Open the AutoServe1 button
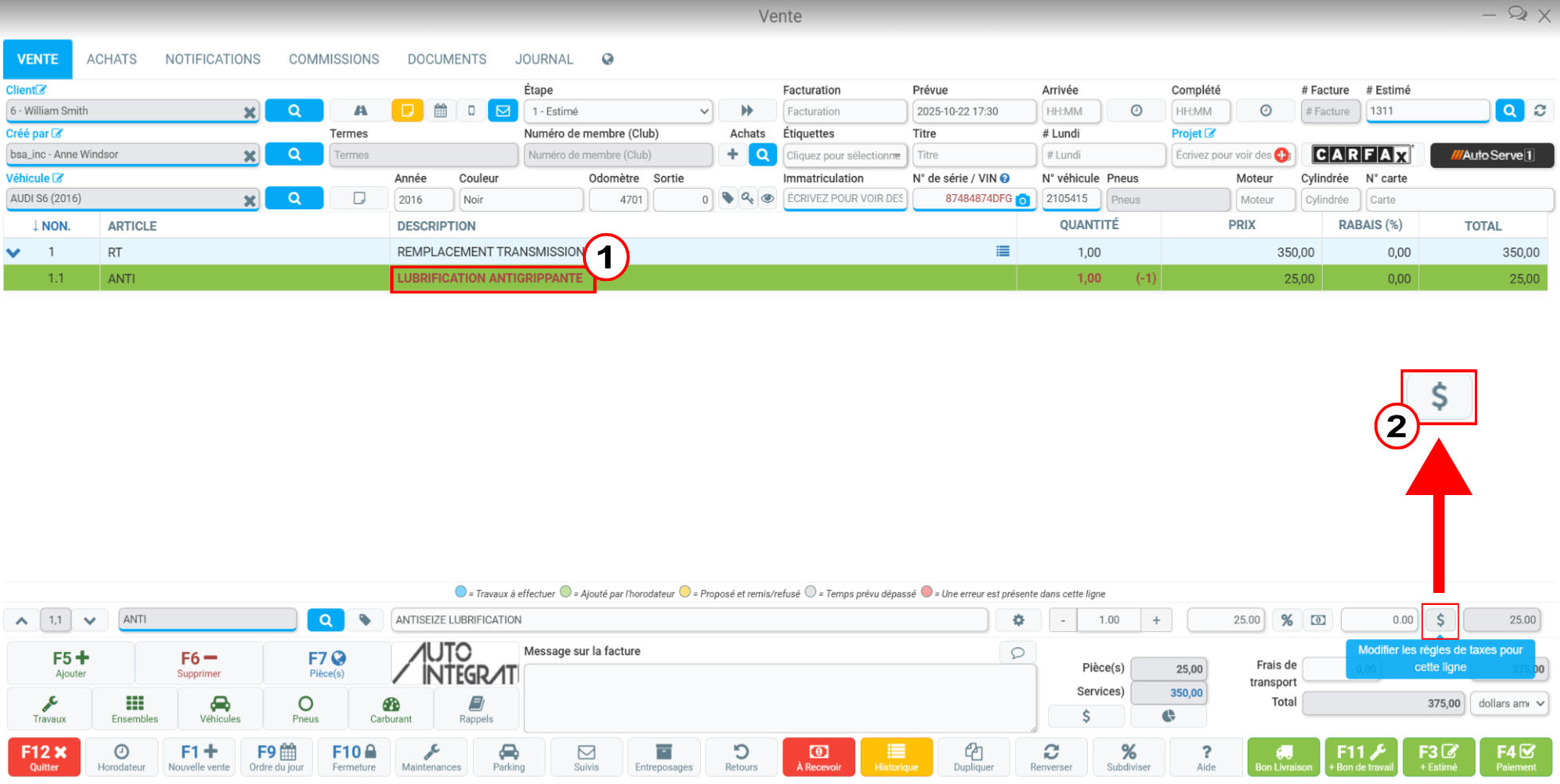The image size is (1560, 784). coord(1492,155)
